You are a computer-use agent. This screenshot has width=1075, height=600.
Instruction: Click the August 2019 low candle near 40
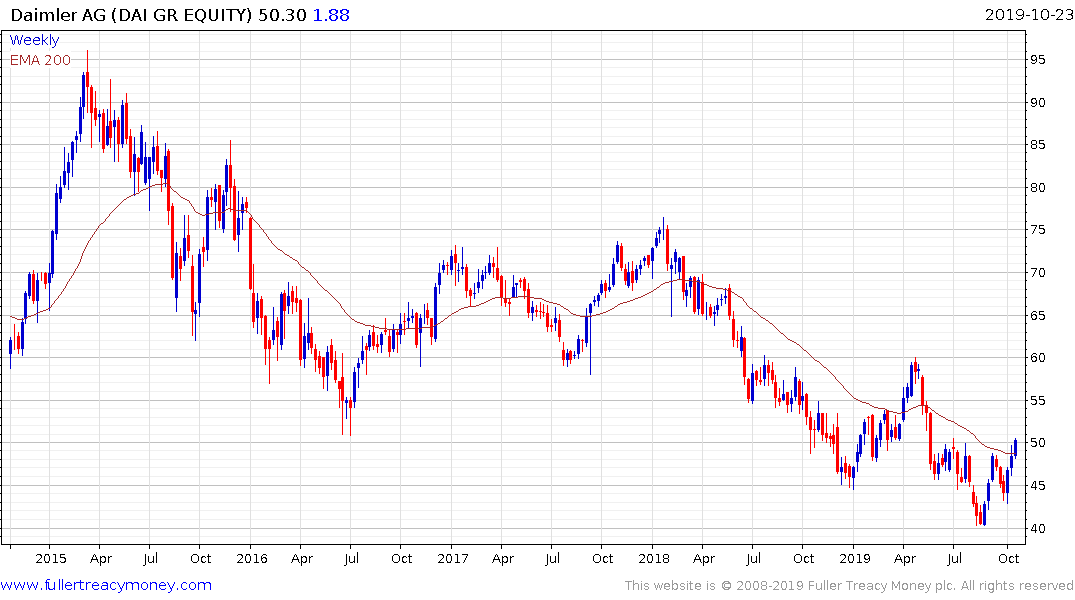[984, 514]
